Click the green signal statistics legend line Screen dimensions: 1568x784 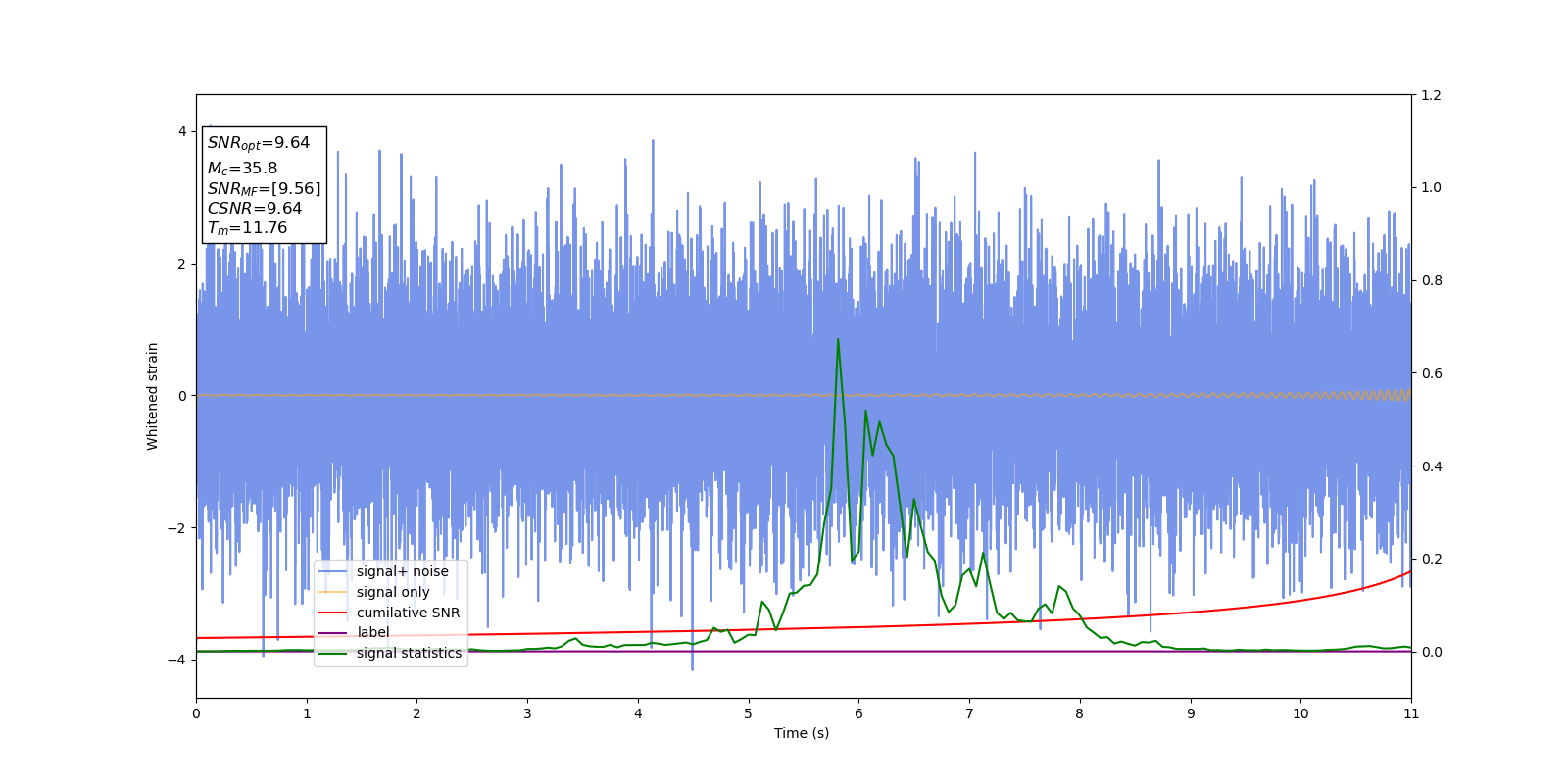tap(333, 654)
